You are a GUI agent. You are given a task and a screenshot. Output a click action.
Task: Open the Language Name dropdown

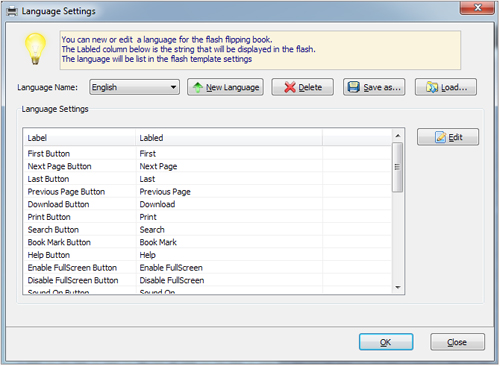(x=134, y=87)
